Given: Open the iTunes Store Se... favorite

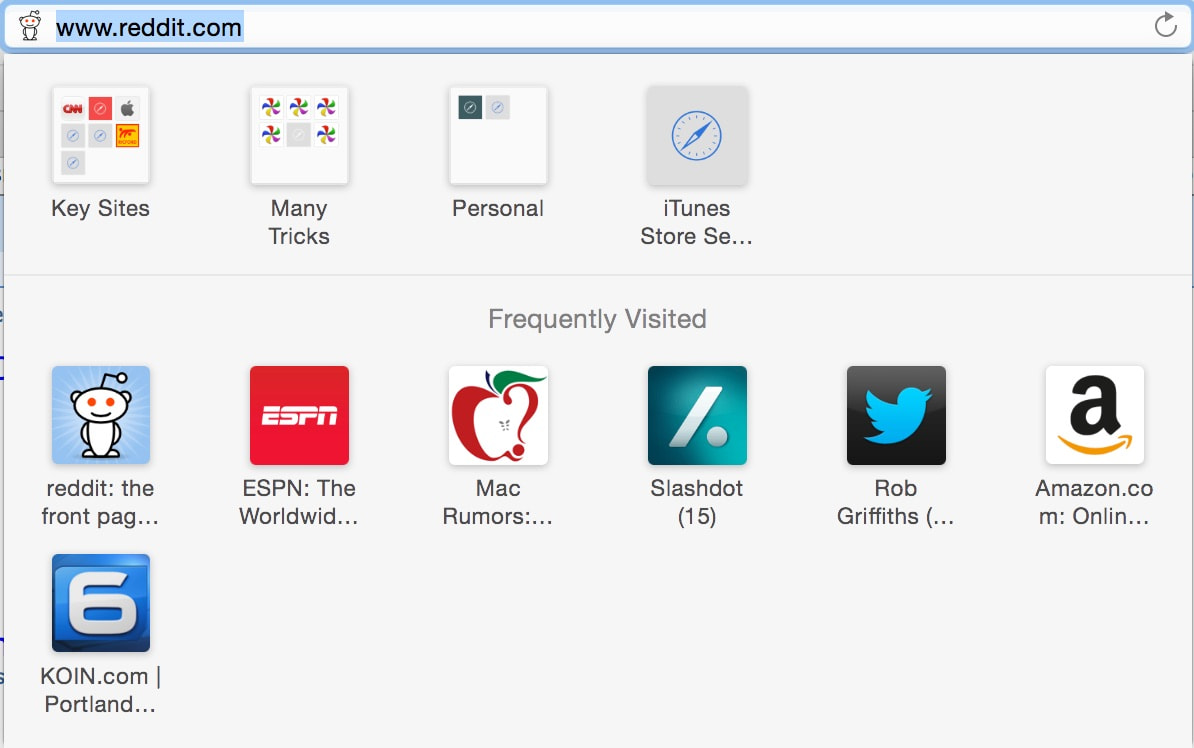Looking at the screenshot, I should [697, 136].
